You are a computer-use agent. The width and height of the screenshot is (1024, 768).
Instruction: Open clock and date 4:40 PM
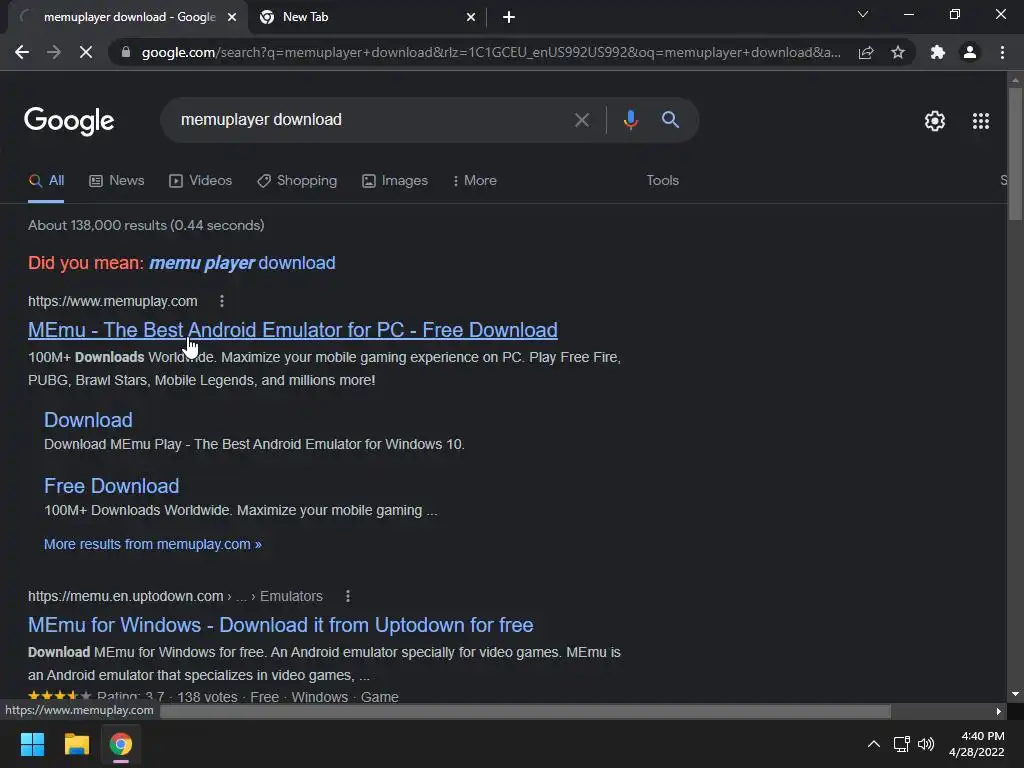click(976, 744)
